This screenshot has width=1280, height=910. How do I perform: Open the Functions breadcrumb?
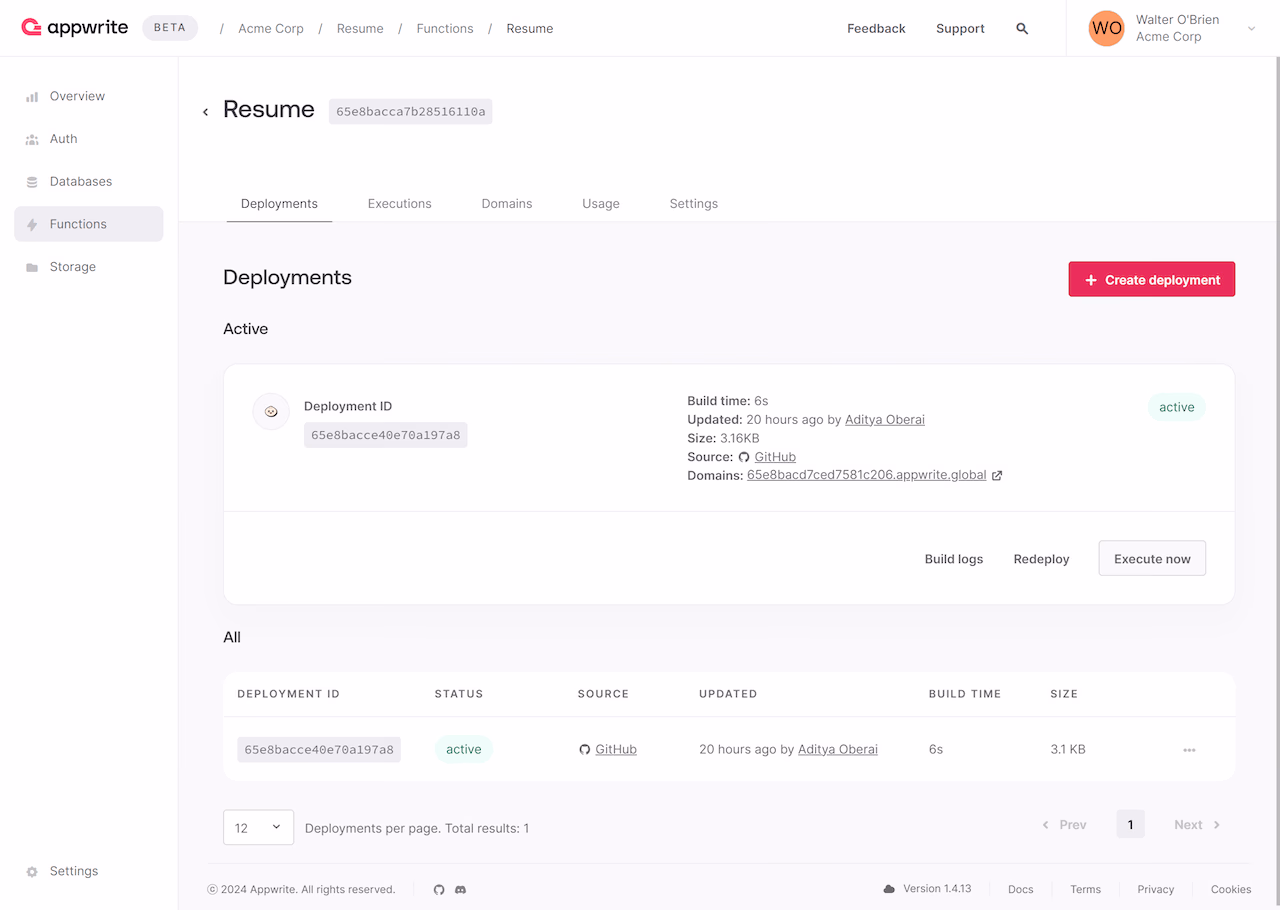[x=445, y=29]
